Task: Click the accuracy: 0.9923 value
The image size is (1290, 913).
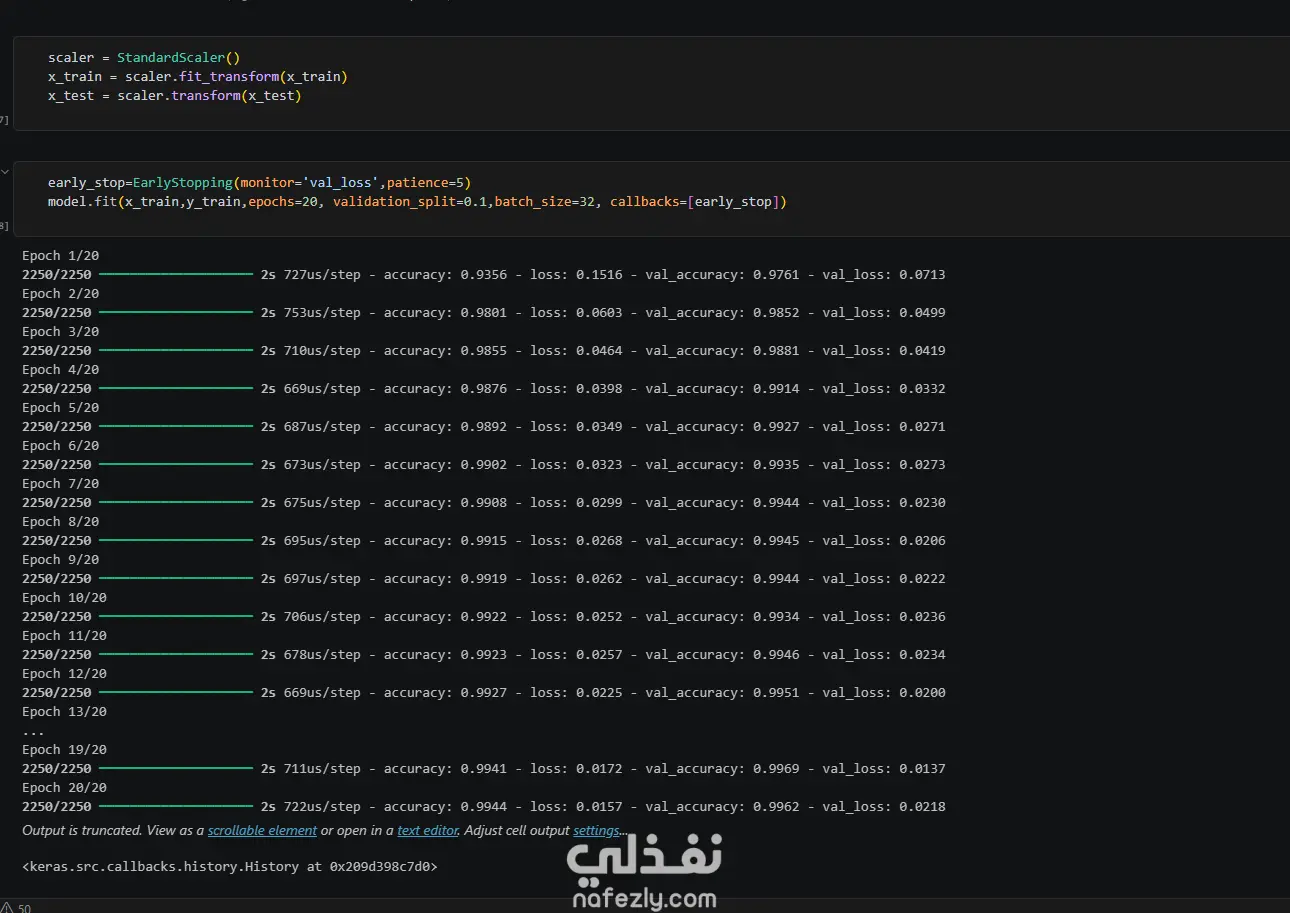Action: (445, 655)
